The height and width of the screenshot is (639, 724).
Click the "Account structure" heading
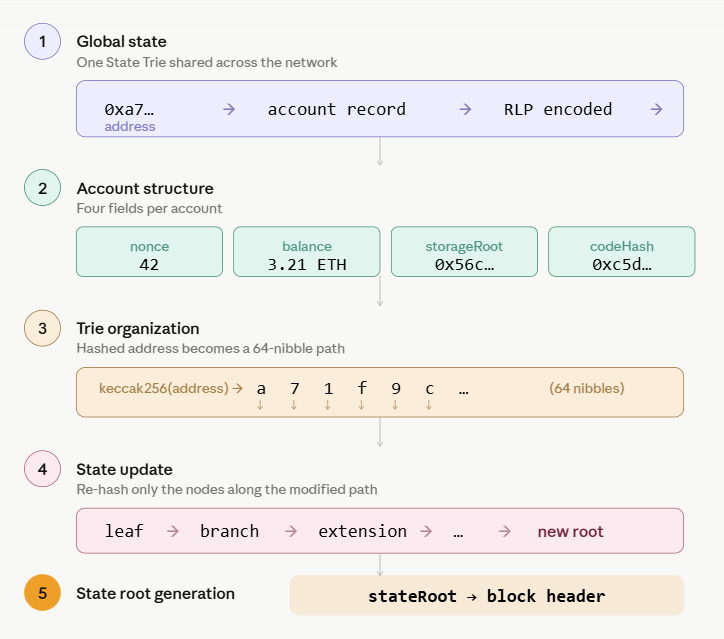[145, 188]
